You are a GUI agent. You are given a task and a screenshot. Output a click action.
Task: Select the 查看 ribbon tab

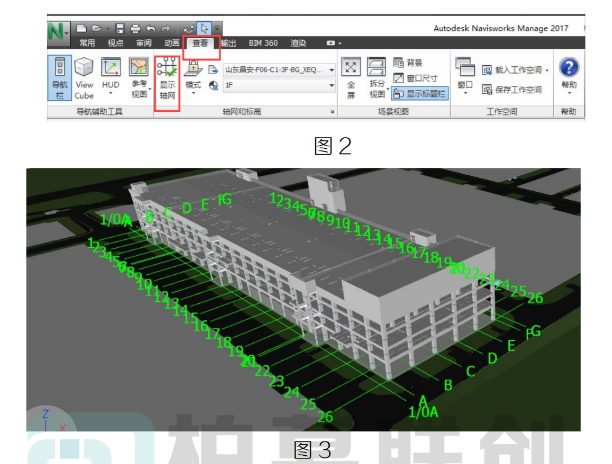pyautogui.click(x=200, y=43)
